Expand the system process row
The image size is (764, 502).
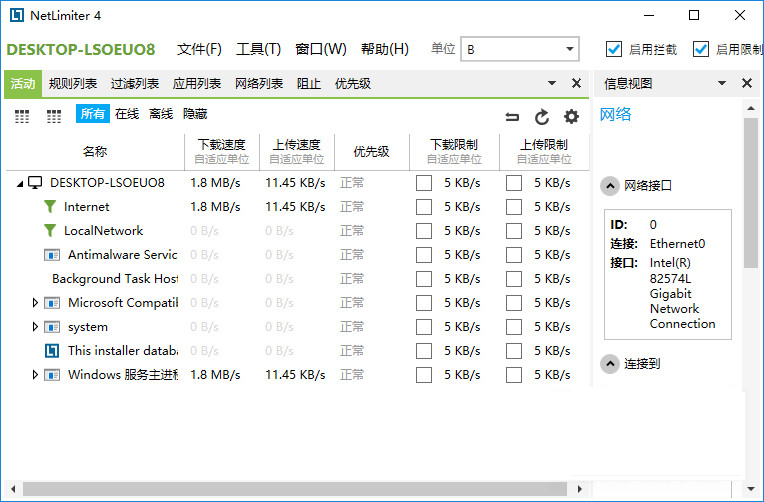[35, 327]
